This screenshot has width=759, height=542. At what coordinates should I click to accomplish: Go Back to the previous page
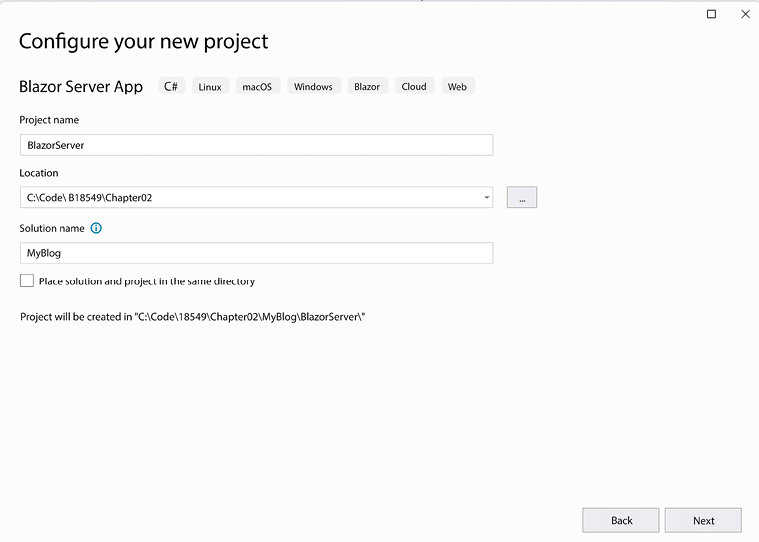tap(621, 521)
